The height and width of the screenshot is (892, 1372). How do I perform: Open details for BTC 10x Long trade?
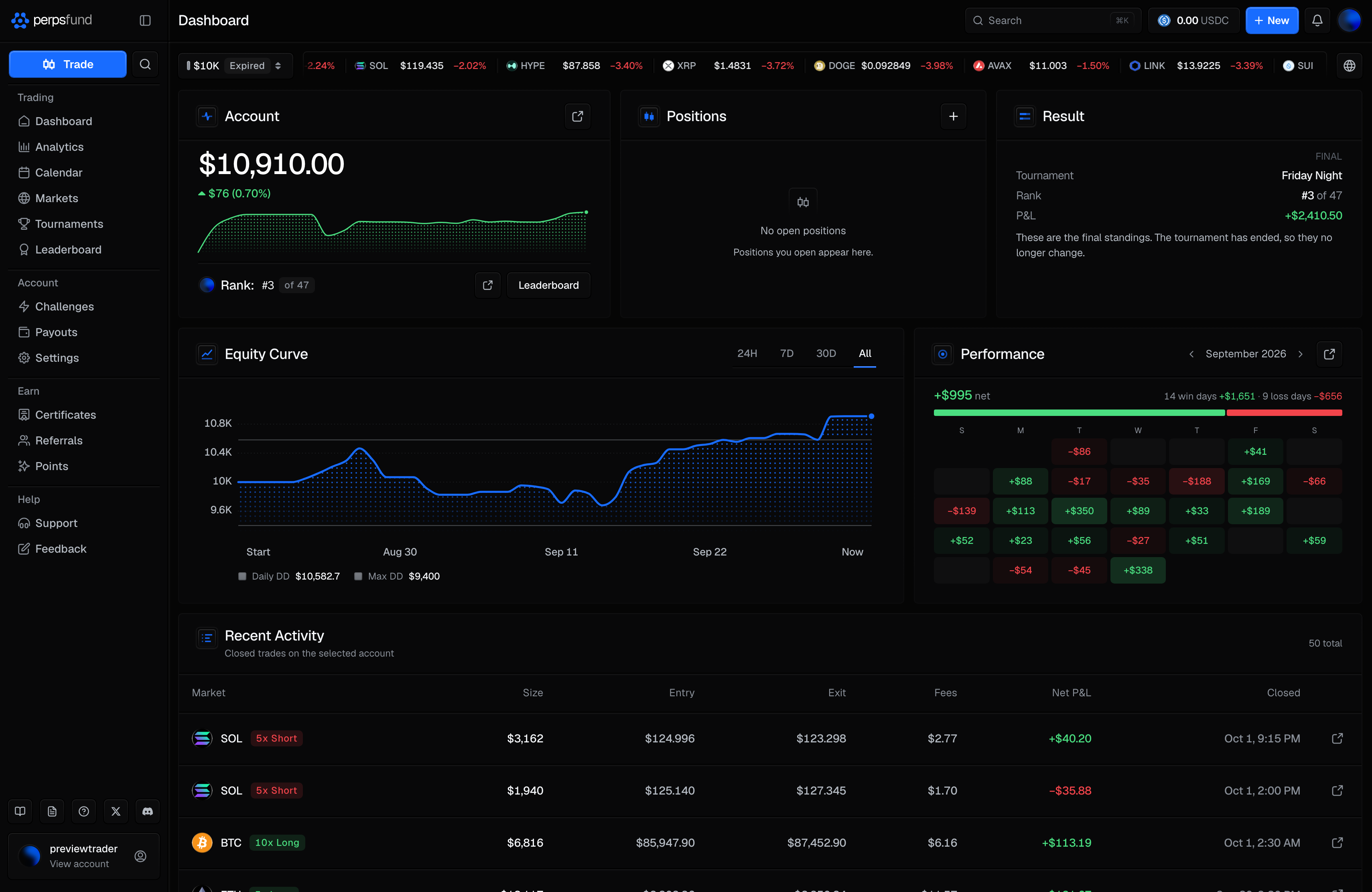pyautogui.click(x=1337, y=842)
